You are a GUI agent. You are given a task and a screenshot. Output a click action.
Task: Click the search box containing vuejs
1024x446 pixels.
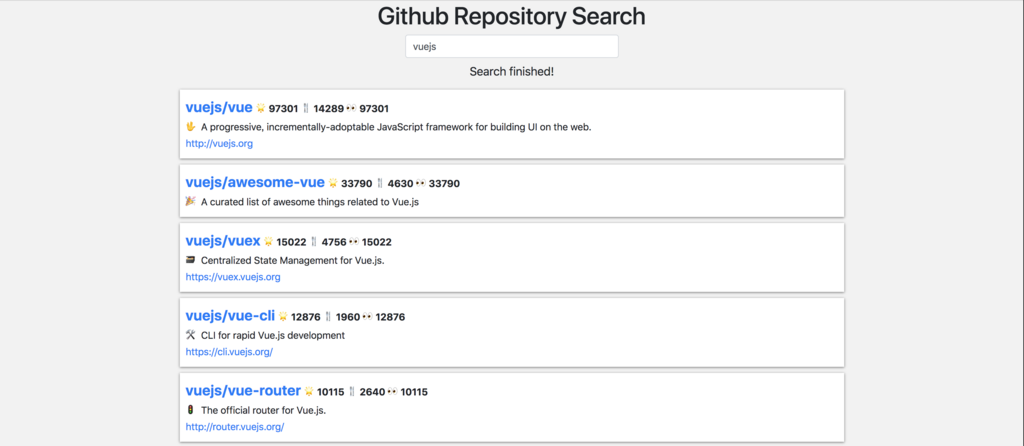pyautogui.click(x=511, y=46)
